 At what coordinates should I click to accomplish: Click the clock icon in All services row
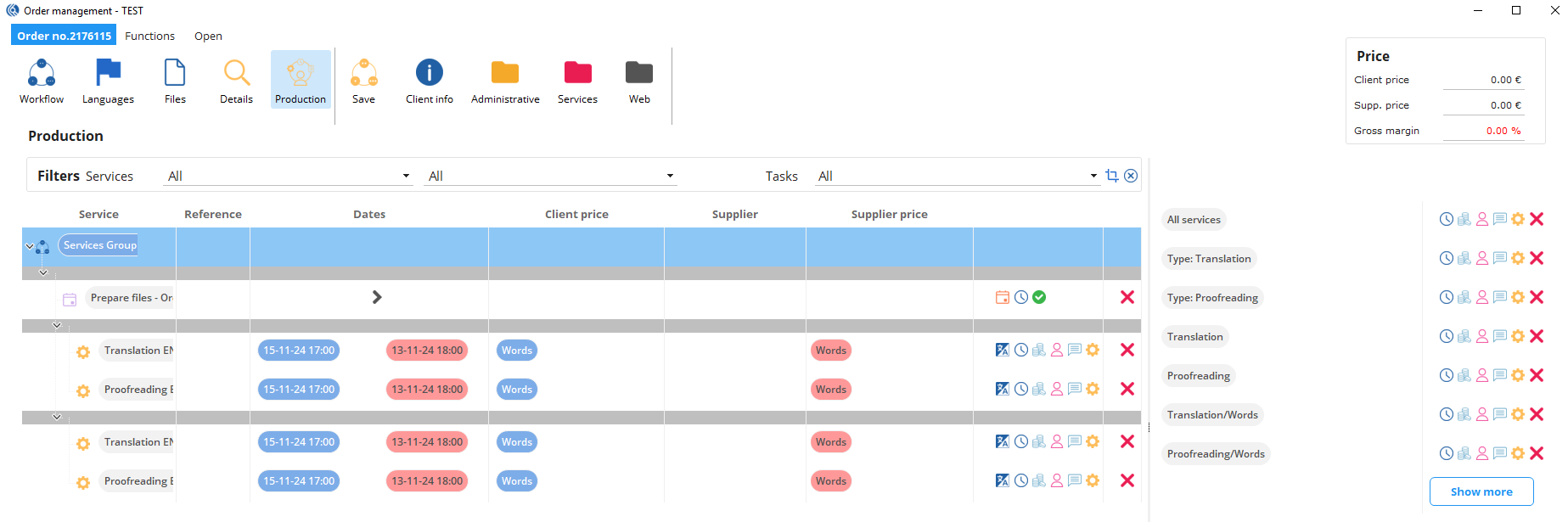coord(1447,220)
